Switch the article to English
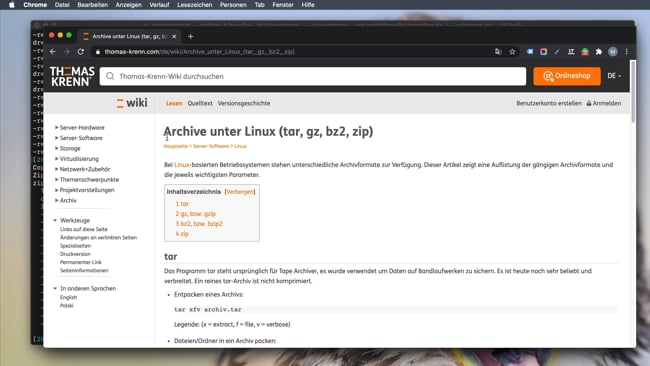The image size is (650, 366). 68,297
